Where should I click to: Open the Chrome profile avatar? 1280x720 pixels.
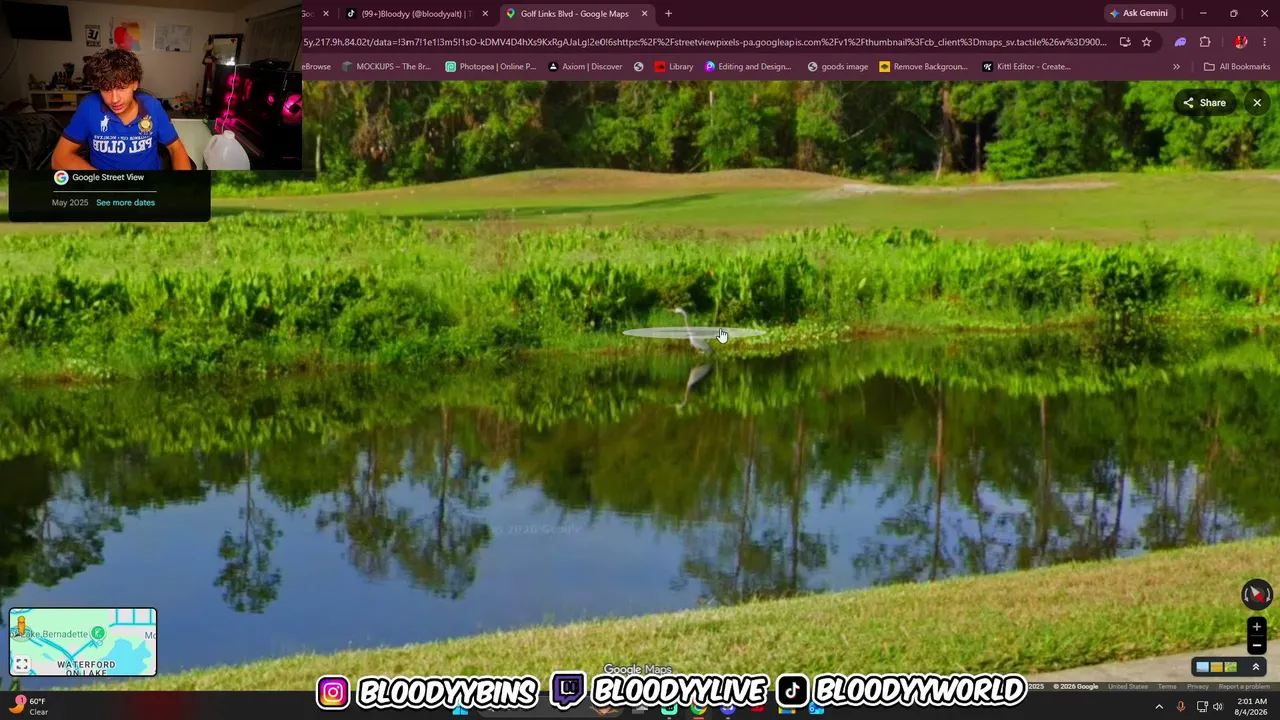pyautogui.click(x=1241, y=42)
